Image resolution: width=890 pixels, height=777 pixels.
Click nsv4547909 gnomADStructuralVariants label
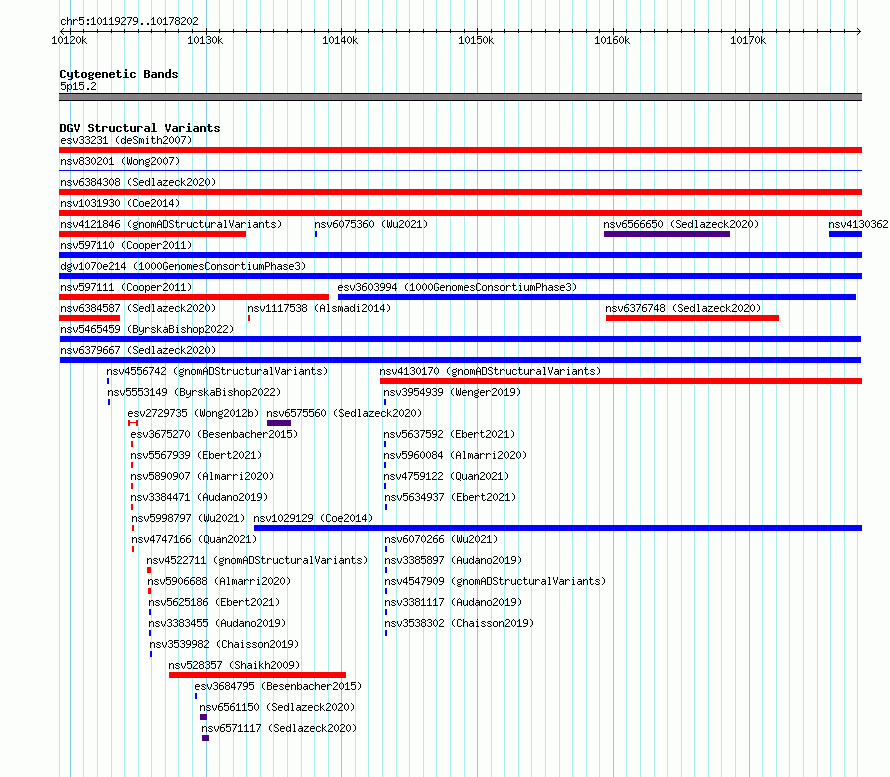tap(495, 581)
